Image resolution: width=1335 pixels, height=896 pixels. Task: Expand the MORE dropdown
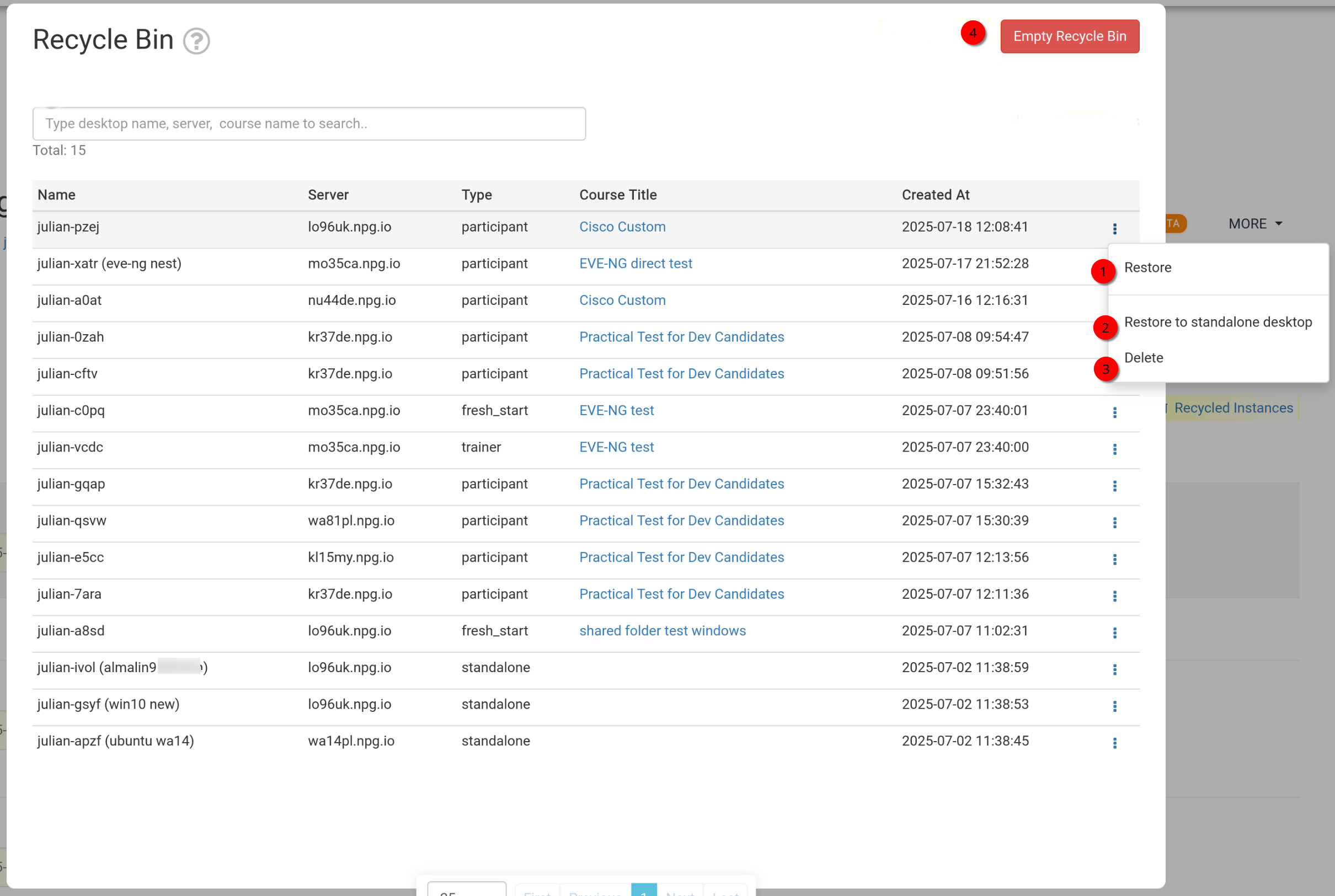[1255, 224]
